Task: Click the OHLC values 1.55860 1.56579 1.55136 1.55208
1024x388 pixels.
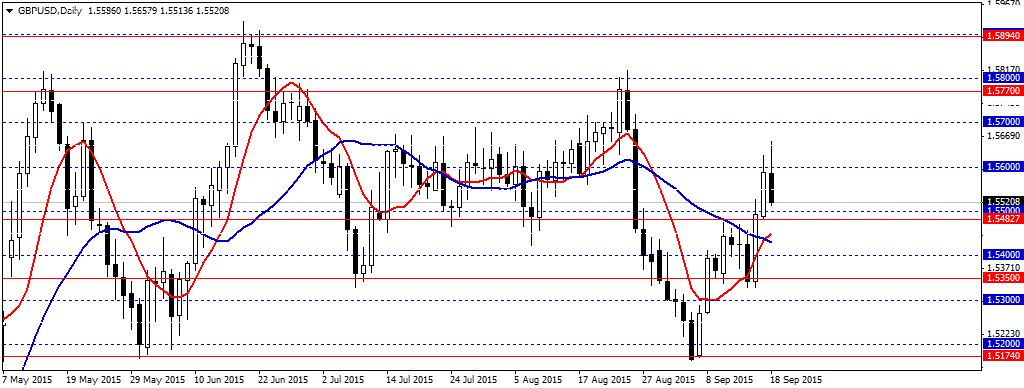Action: click(159, 11)
